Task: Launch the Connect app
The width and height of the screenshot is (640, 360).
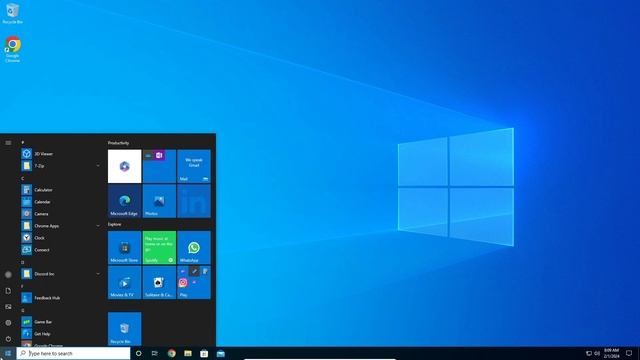Action: coord(61,249)
